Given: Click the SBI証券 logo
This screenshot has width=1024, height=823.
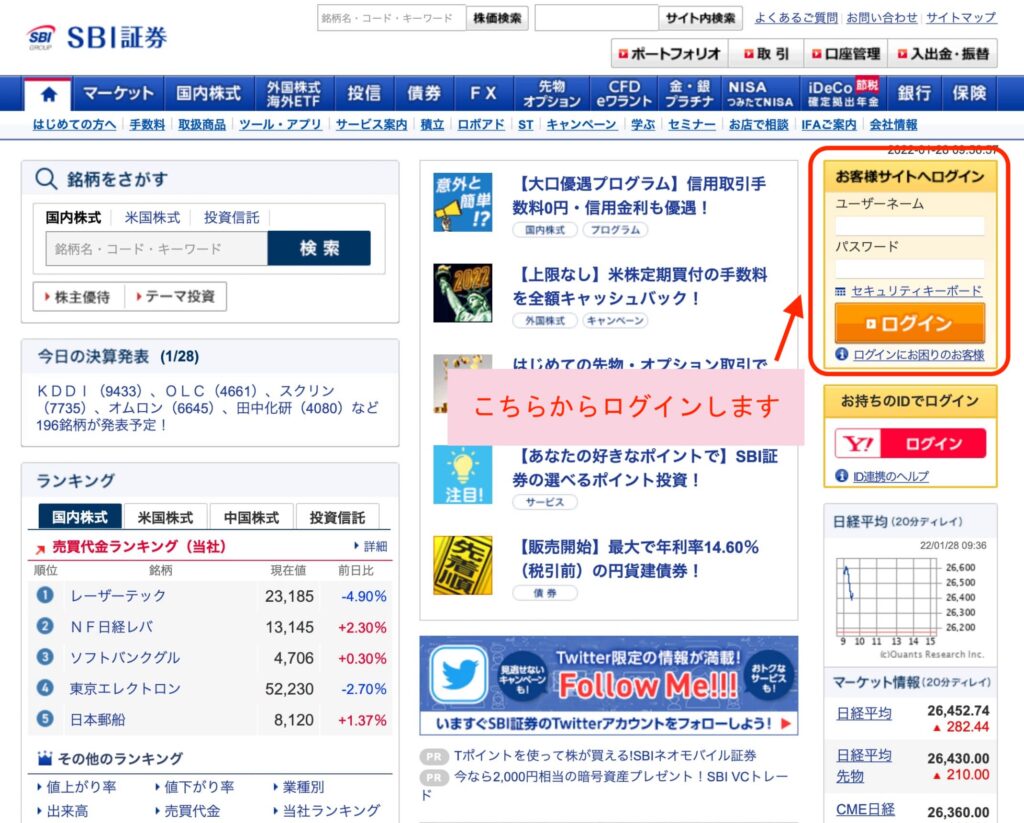Looking at the screenshot, I should 97,37.
